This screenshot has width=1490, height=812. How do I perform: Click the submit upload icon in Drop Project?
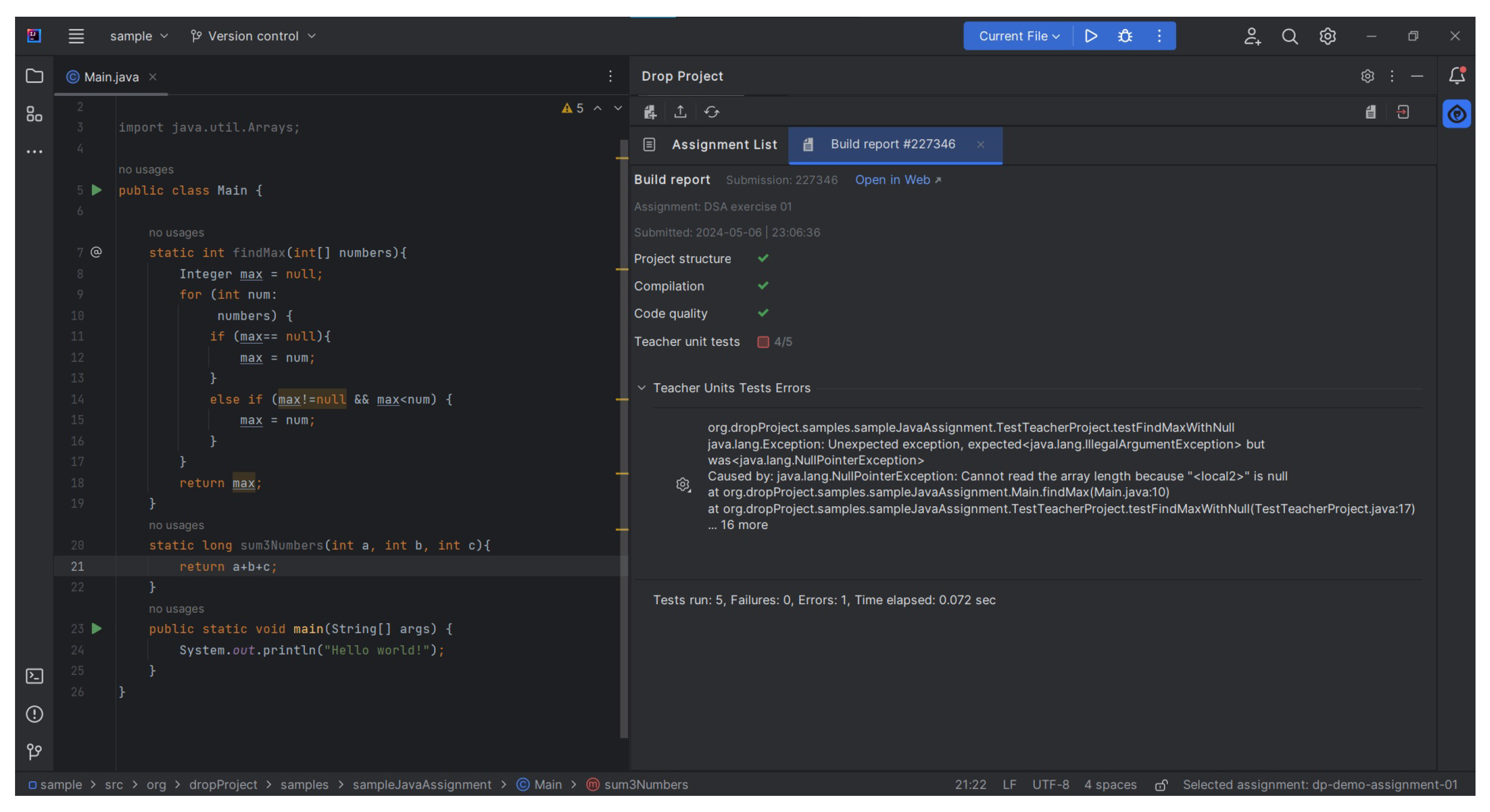point(680,111)
